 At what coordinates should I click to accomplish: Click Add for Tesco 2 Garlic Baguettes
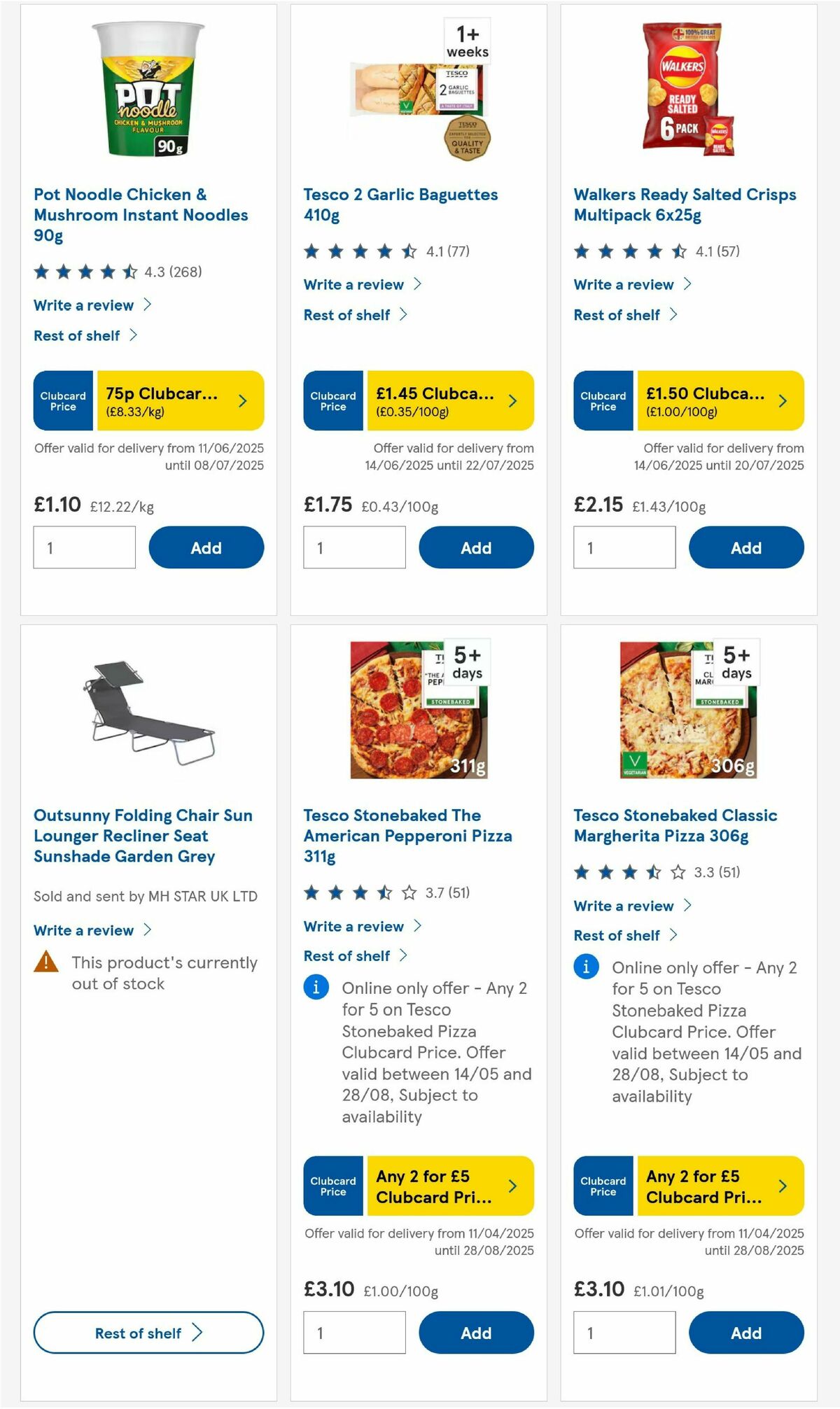click(475, 547)
